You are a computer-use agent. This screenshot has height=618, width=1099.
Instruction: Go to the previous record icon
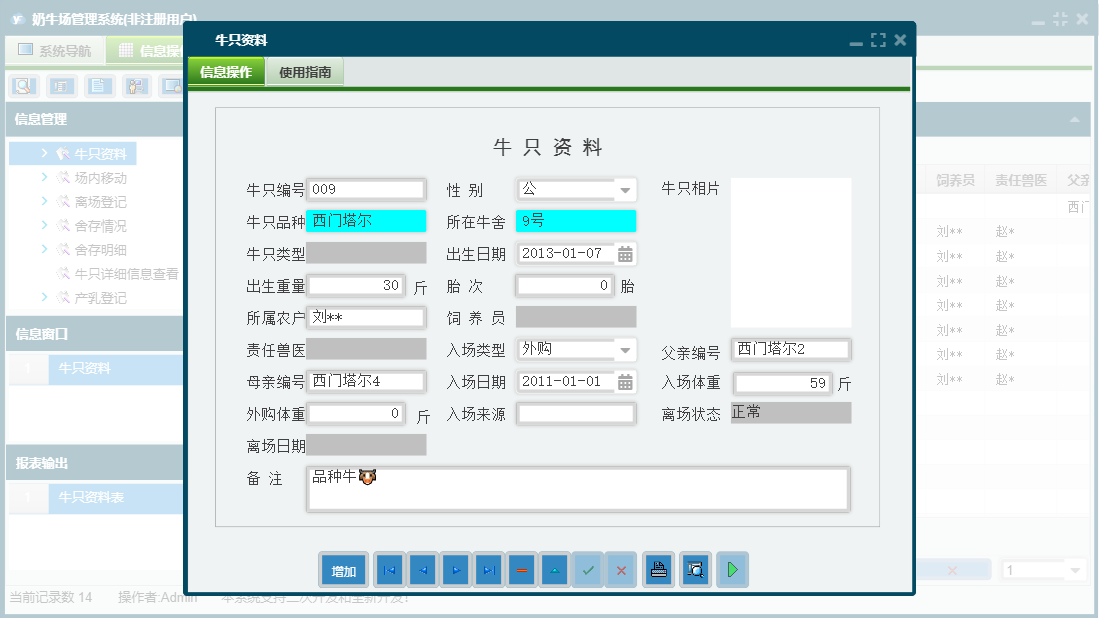click(421, 570)
